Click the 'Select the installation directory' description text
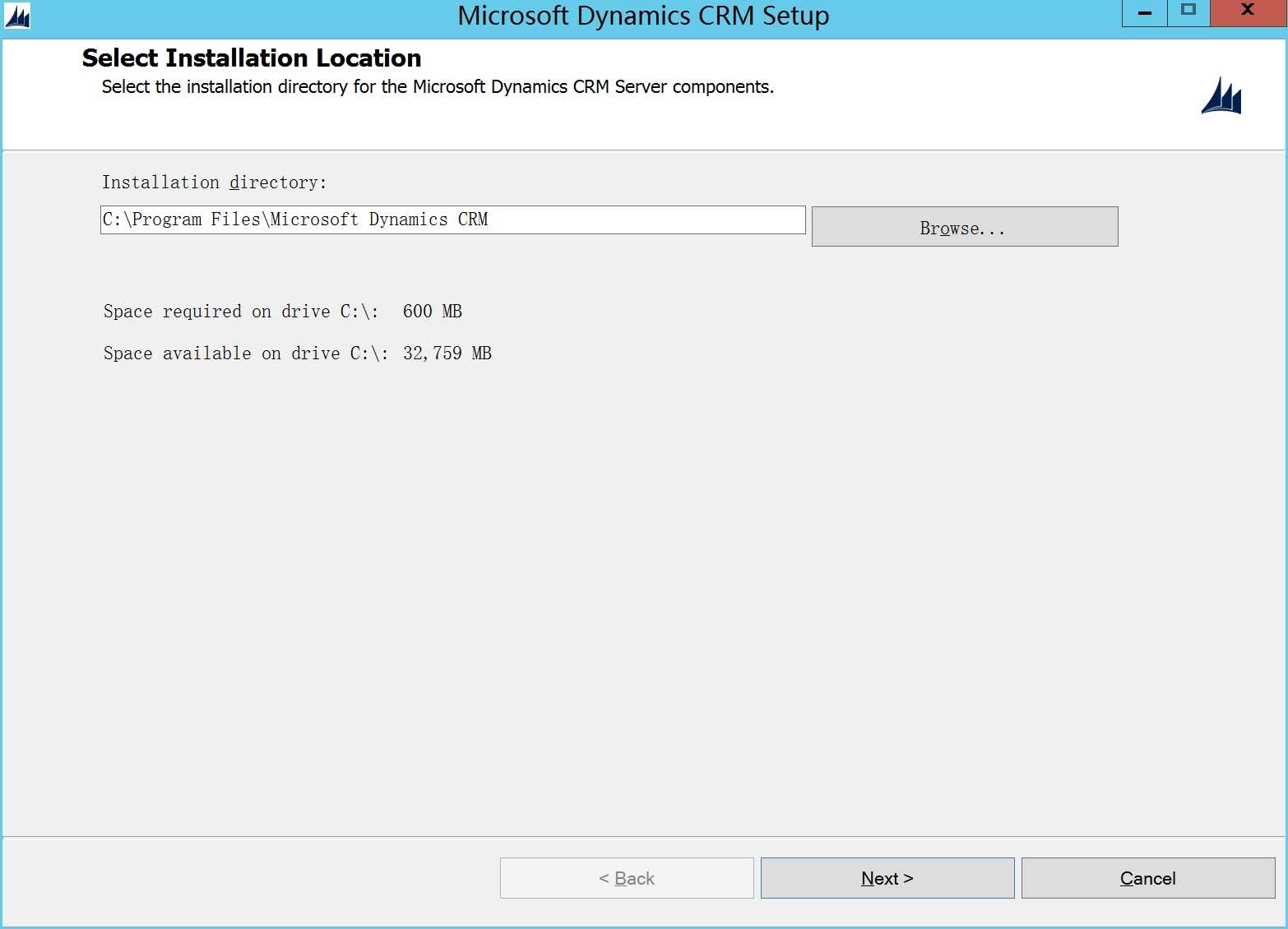The image size is (1288, 929). 438,87
